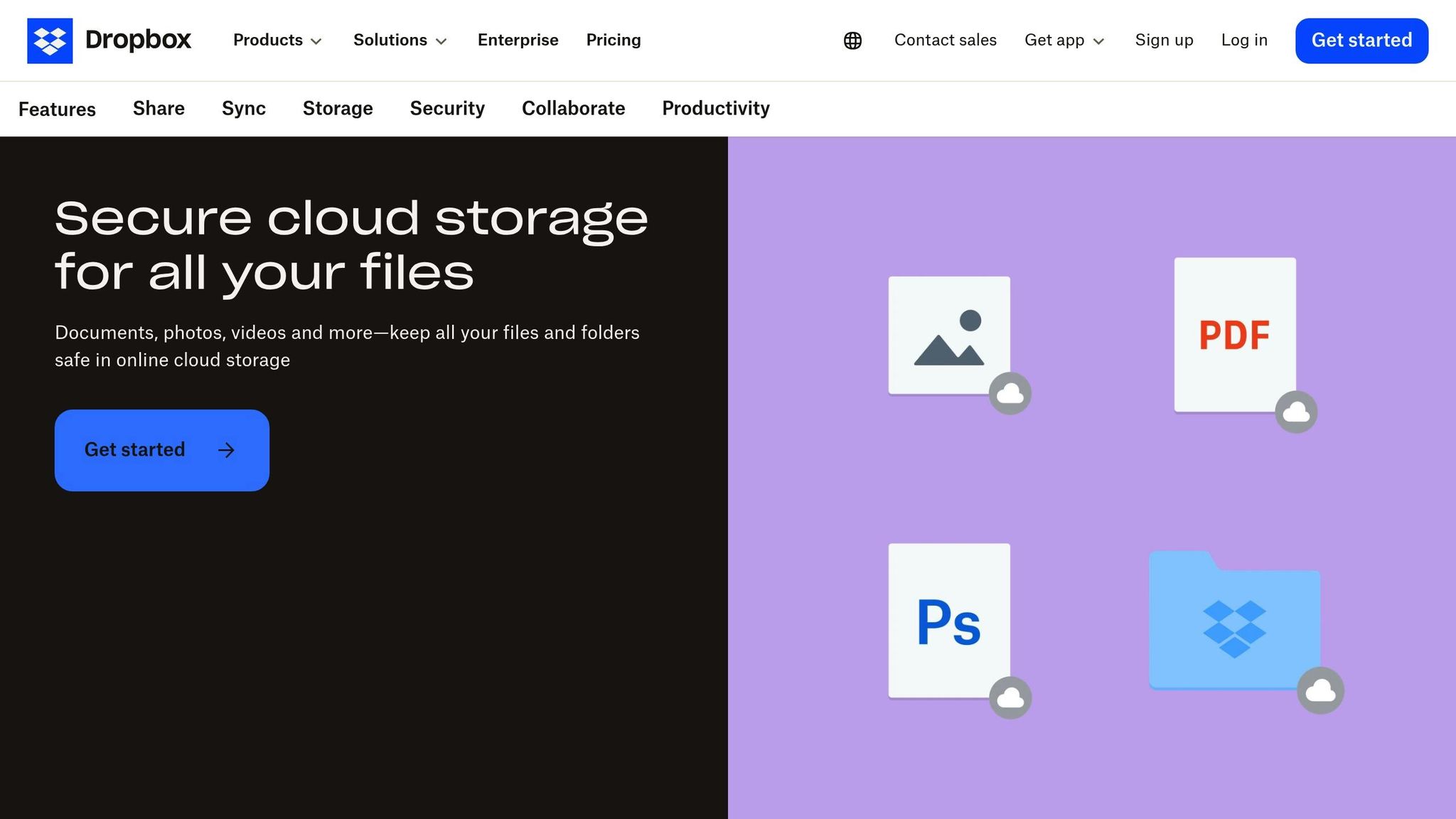Go to the Pricing page
Viewport: 1456px width, 819px height.
[614, 41]
